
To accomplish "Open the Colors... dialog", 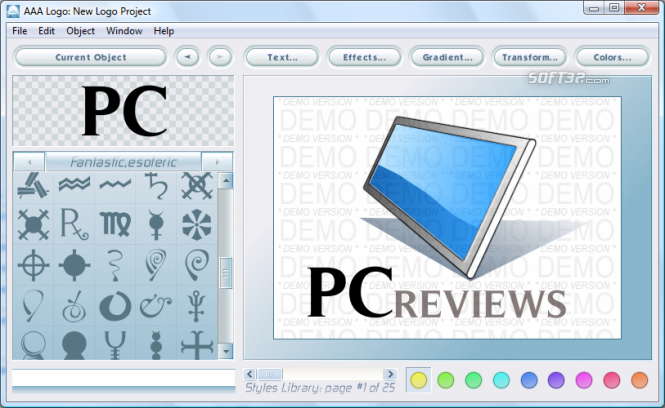I will click(612, 57).
